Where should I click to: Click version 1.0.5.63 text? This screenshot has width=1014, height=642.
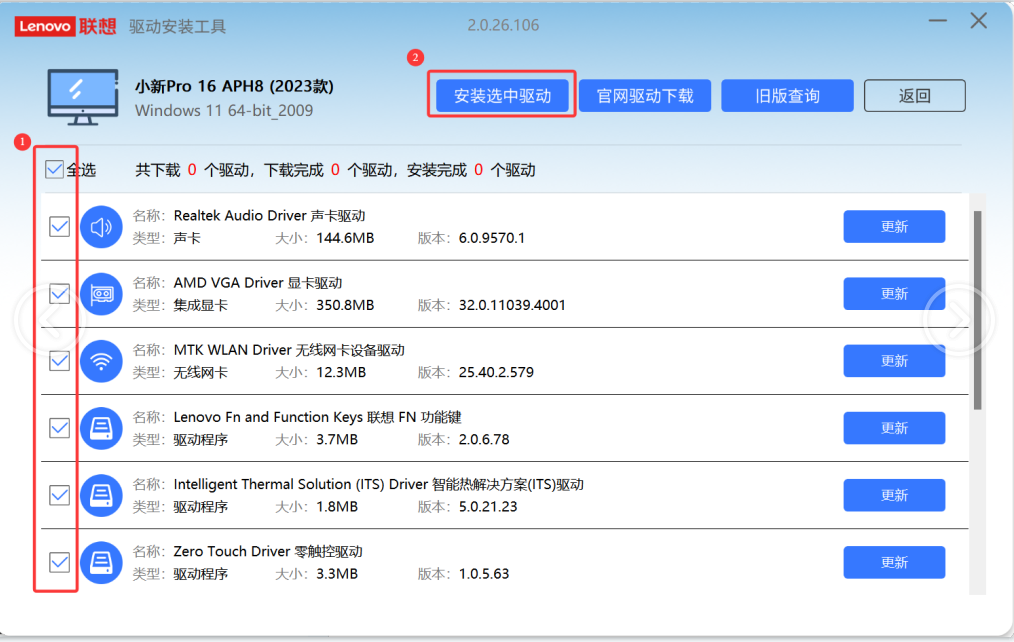click(x=484, y=574)
